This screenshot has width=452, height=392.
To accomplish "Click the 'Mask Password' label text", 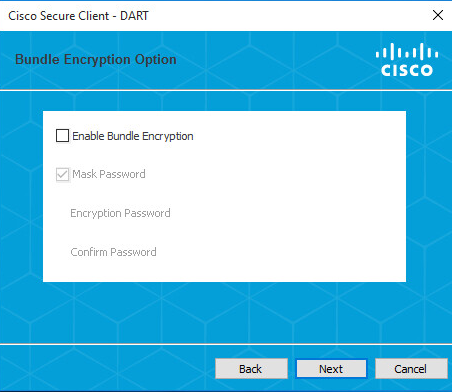I will 109,174.
